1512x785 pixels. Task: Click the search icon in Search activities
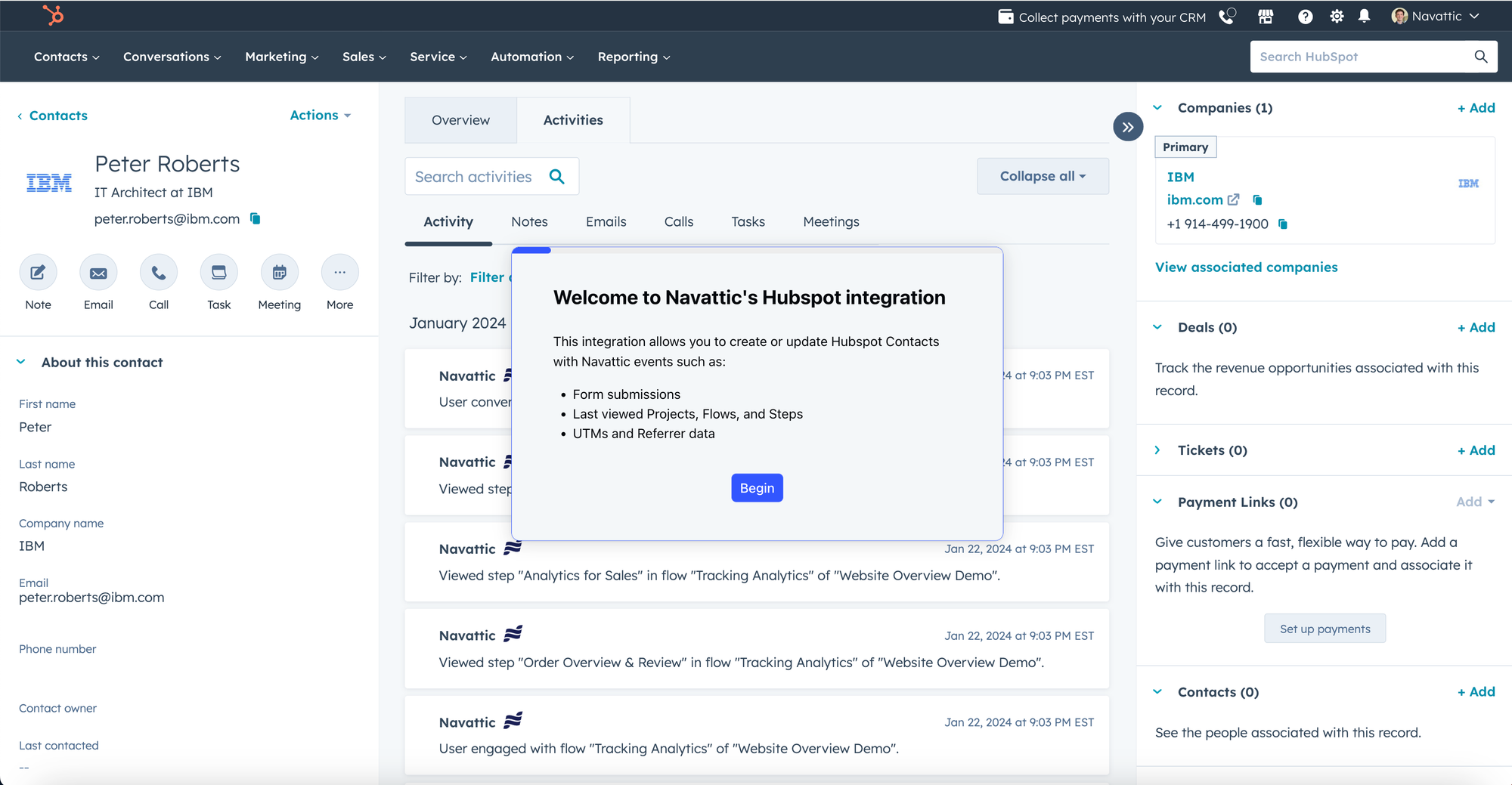pyautogui.click(x=557, y=177)
